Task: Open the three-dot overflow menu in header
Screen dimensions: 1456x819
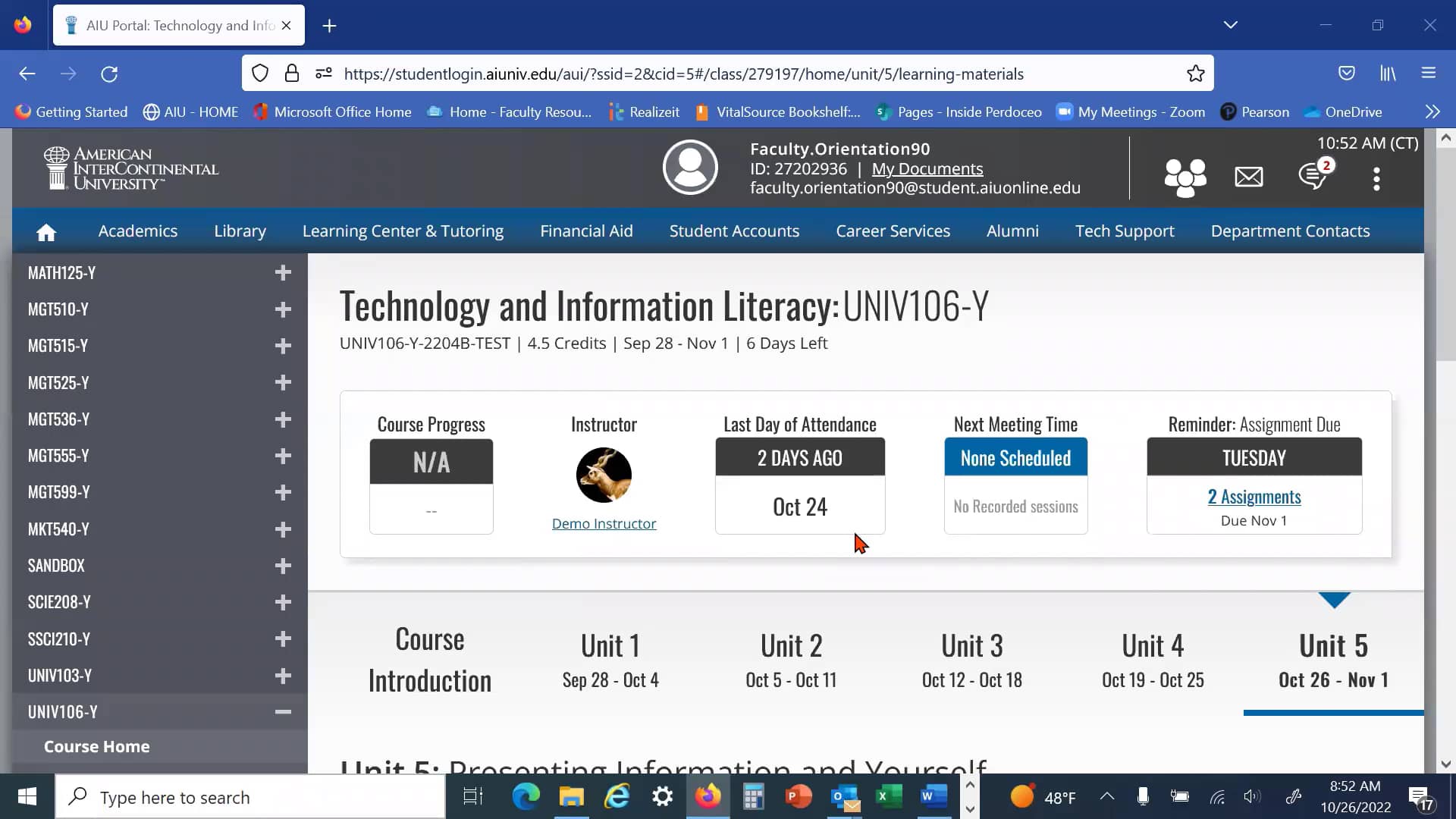Action: 1375,178
